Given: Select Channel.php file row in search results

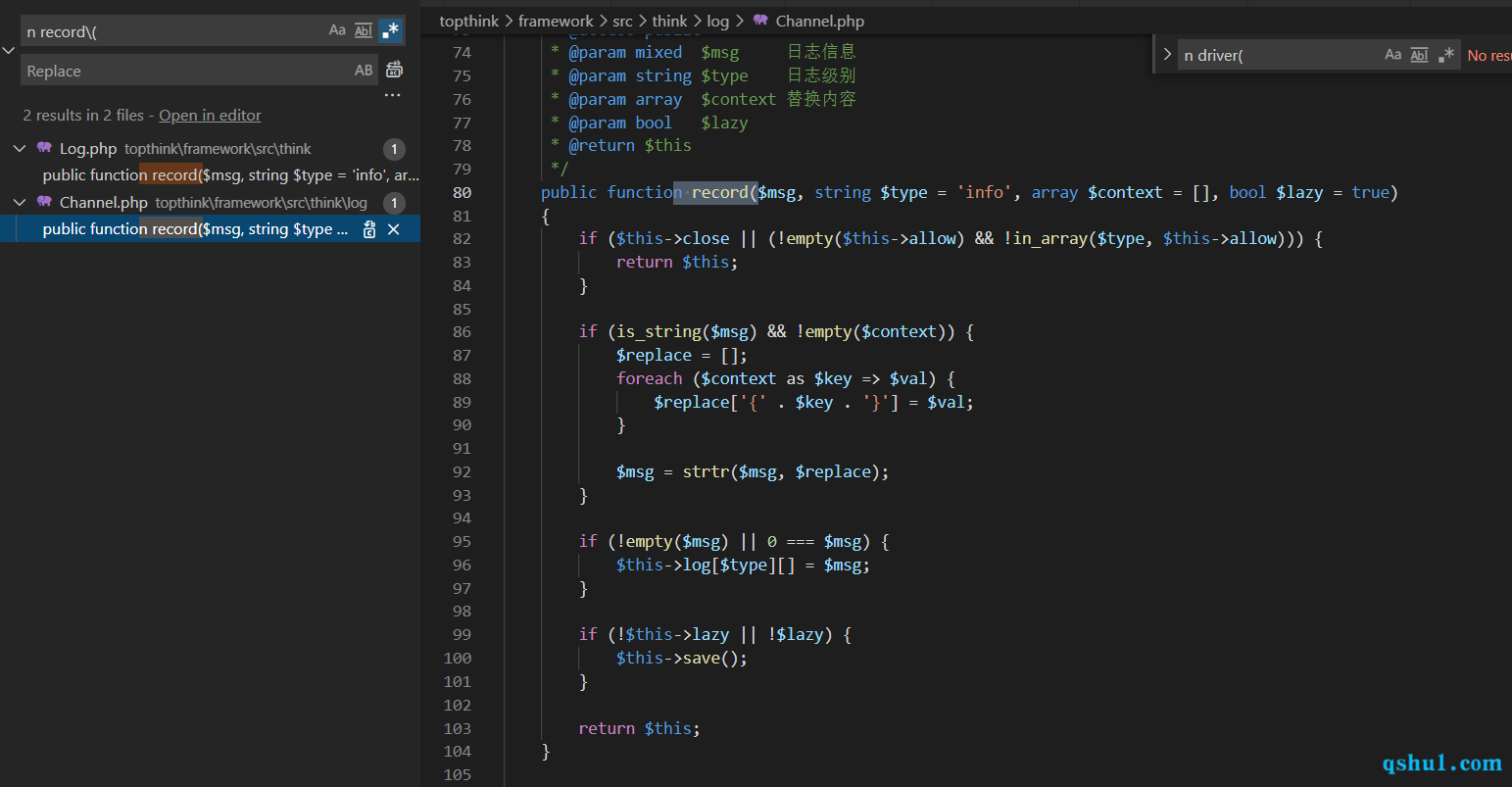Looking at the screenshot, I should click(x=210, y=203).
